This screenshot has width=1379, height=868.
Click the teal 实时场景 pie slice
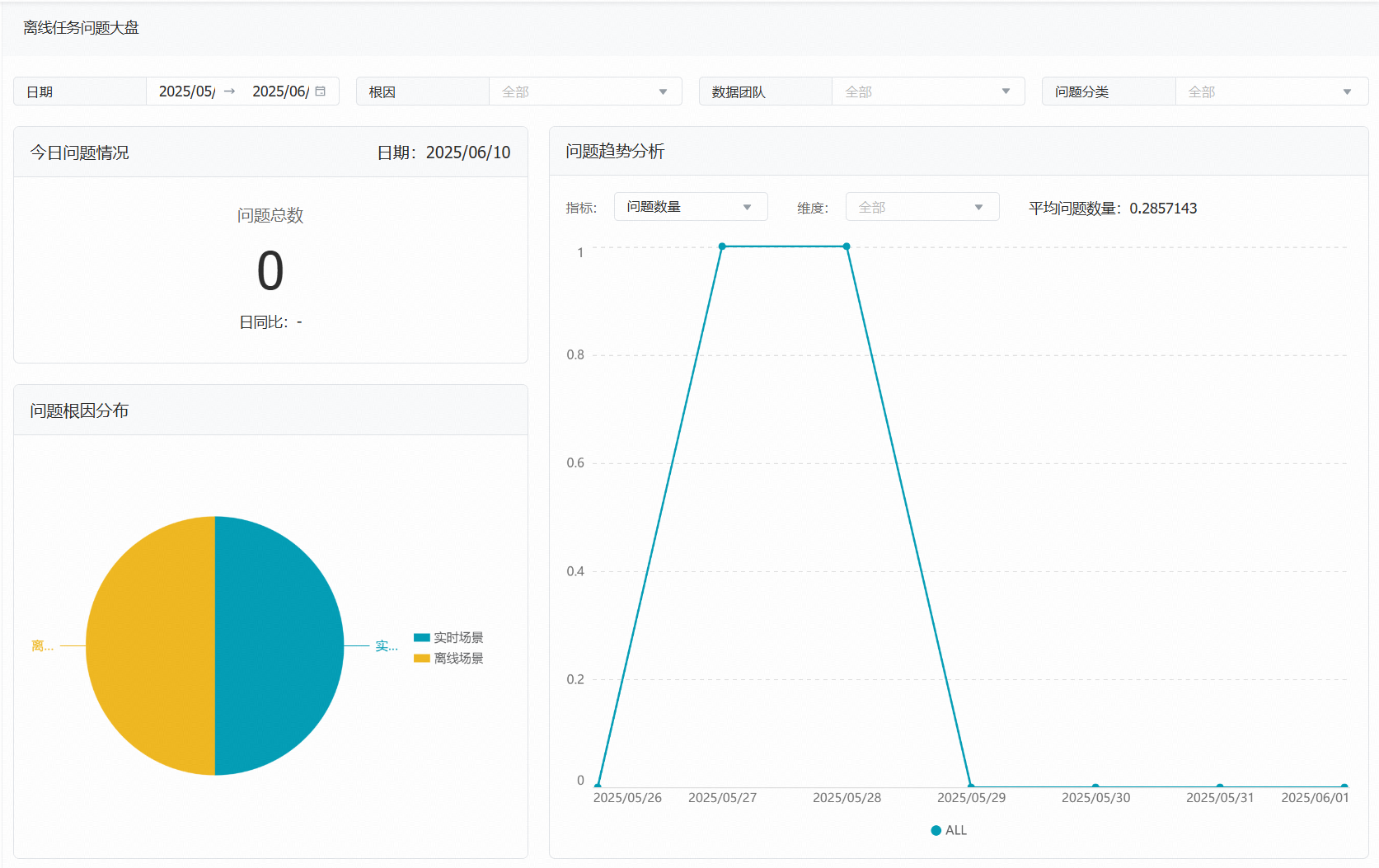[x=280, y=645]
